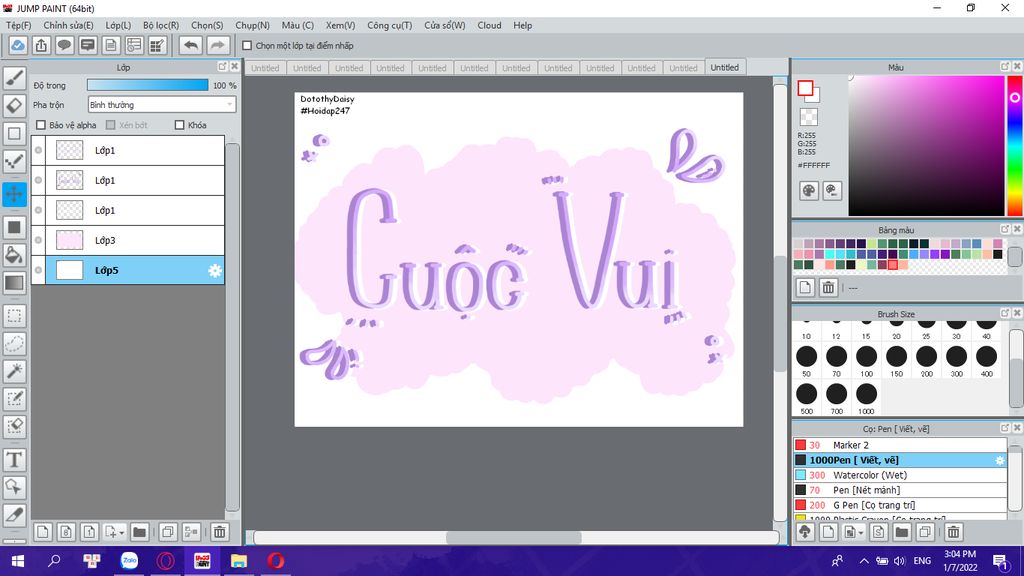Image resolution: width=1024 pixels, height=576 pixels.
Task: Select the Gradient tool
Action: coord(14,283)
